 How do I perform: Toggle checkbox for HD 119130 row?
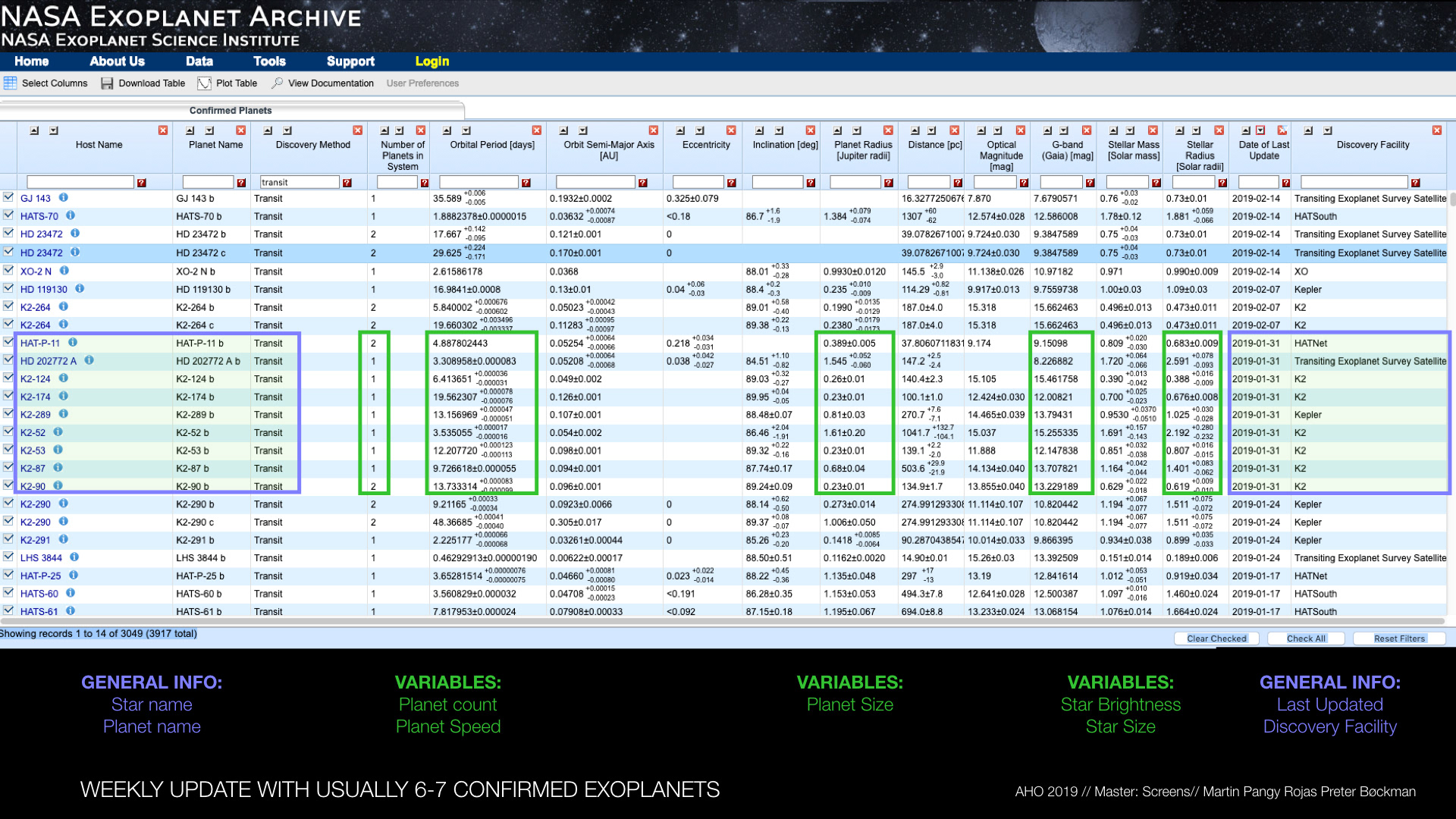click(8, 288)
